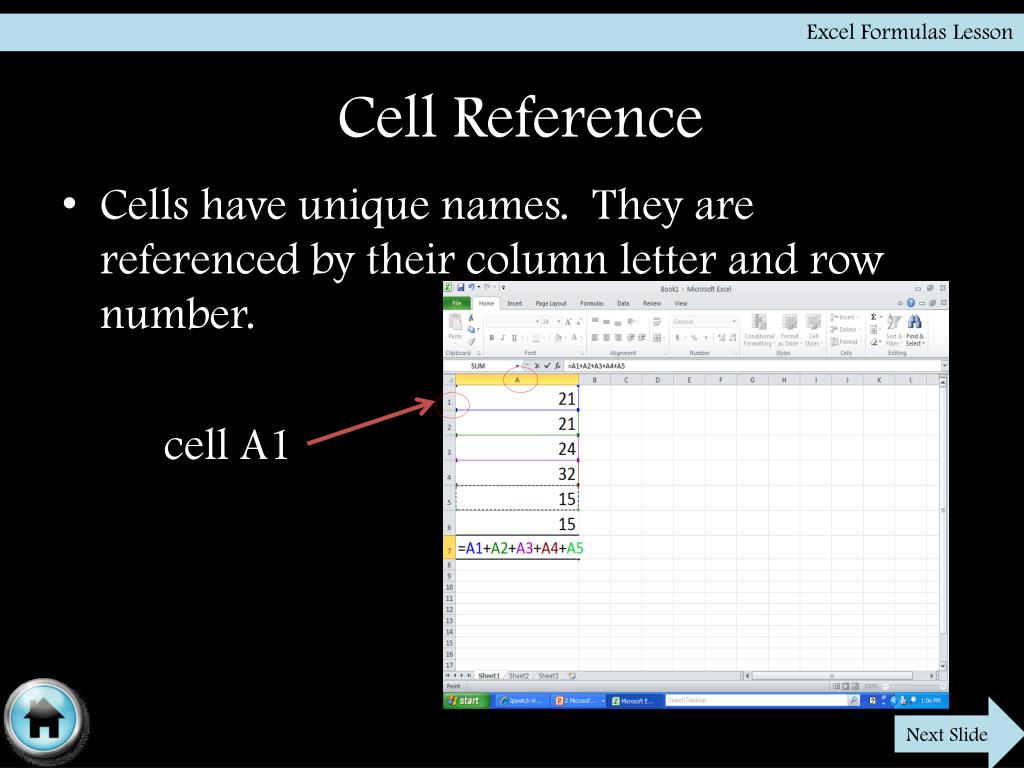The image size is (1024, 768).
Task: Click the Borders icon in Font group
Action: point(536,338)
